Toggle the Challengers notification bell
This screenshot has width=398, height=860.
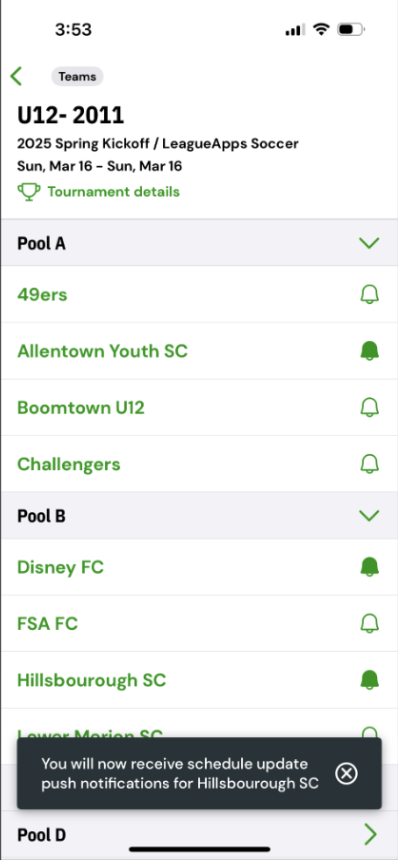[x=369, y=464]
